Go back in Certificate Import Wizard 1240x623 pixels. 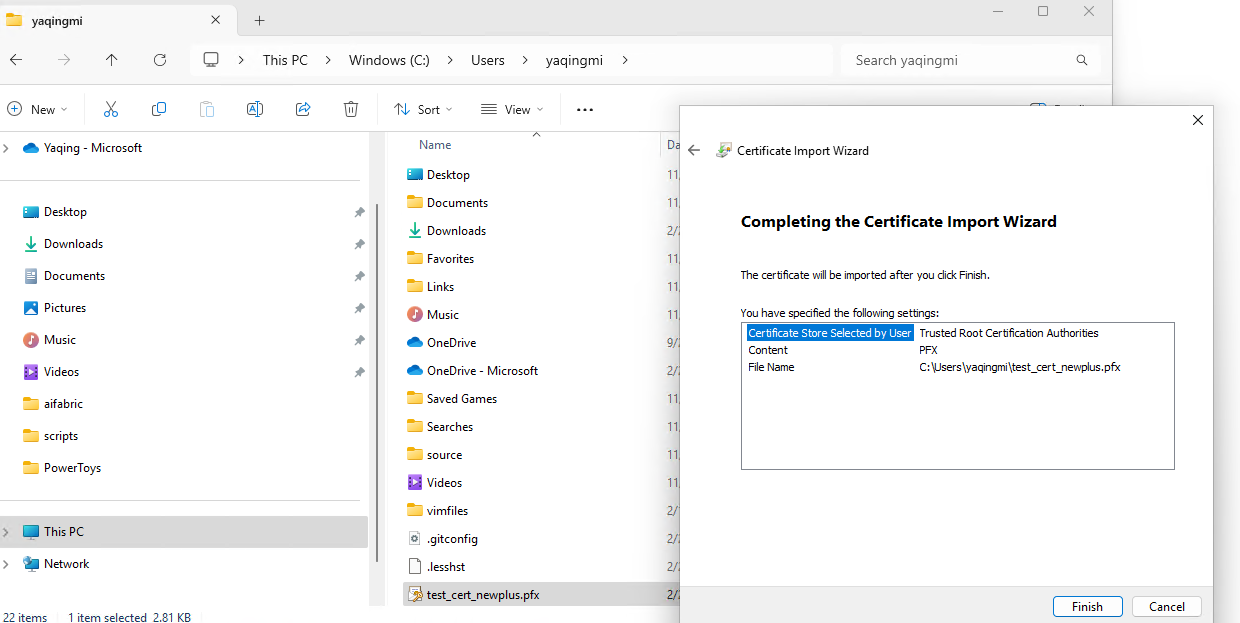coord(694,151)
